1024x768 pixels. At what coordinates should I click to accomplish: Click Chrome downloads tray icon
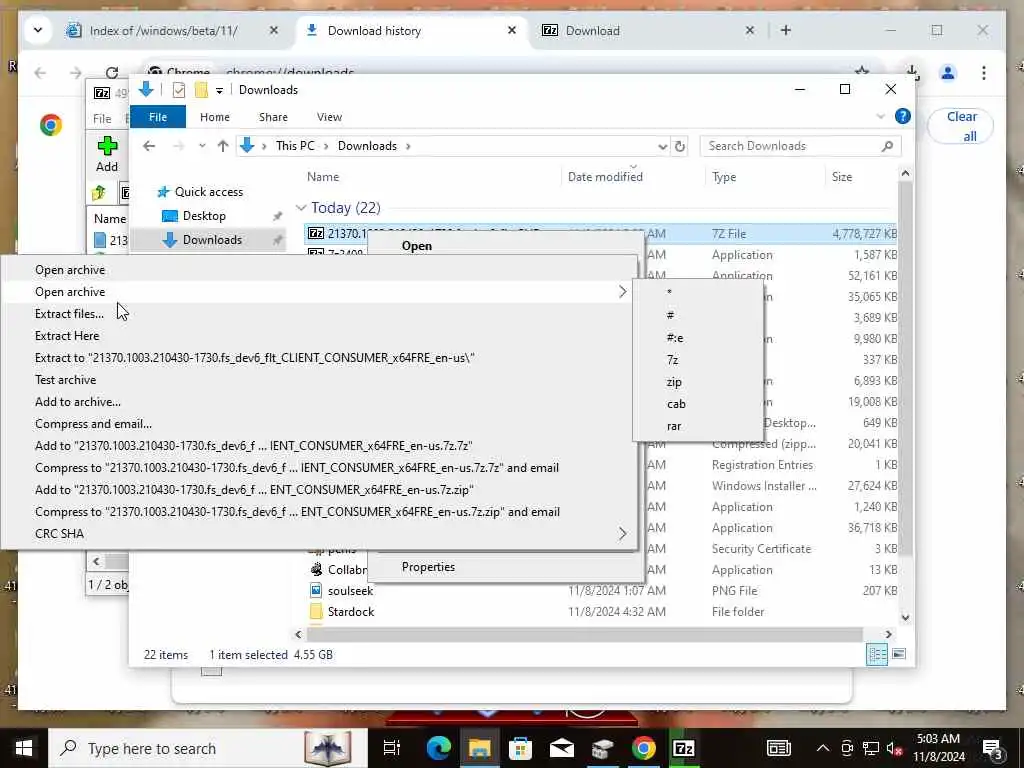(x=912, y=72)
